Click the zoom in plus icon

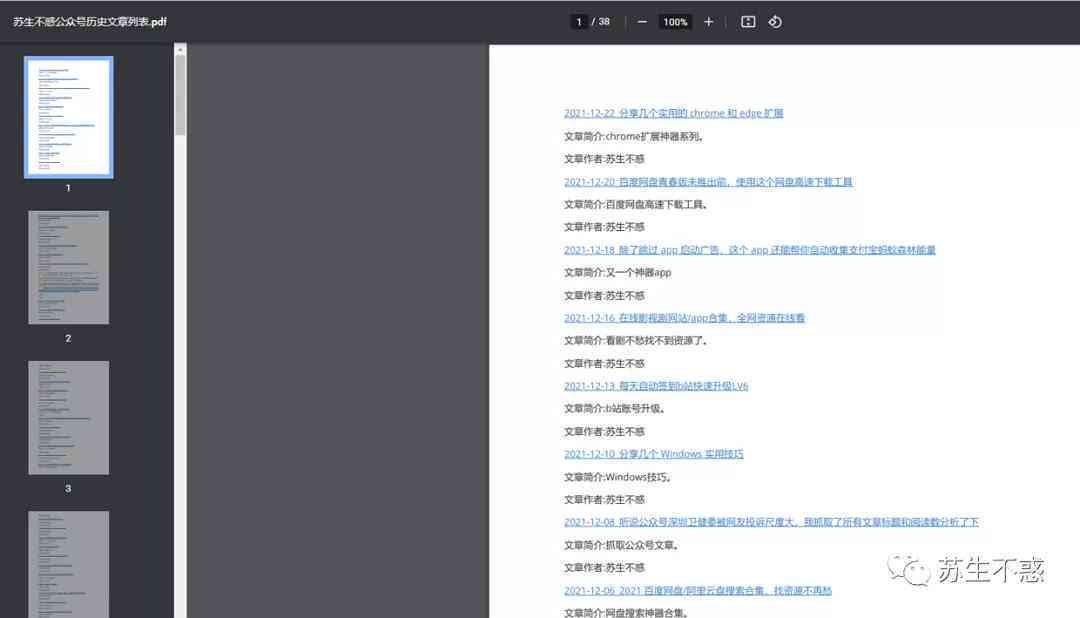pos(708,22)
